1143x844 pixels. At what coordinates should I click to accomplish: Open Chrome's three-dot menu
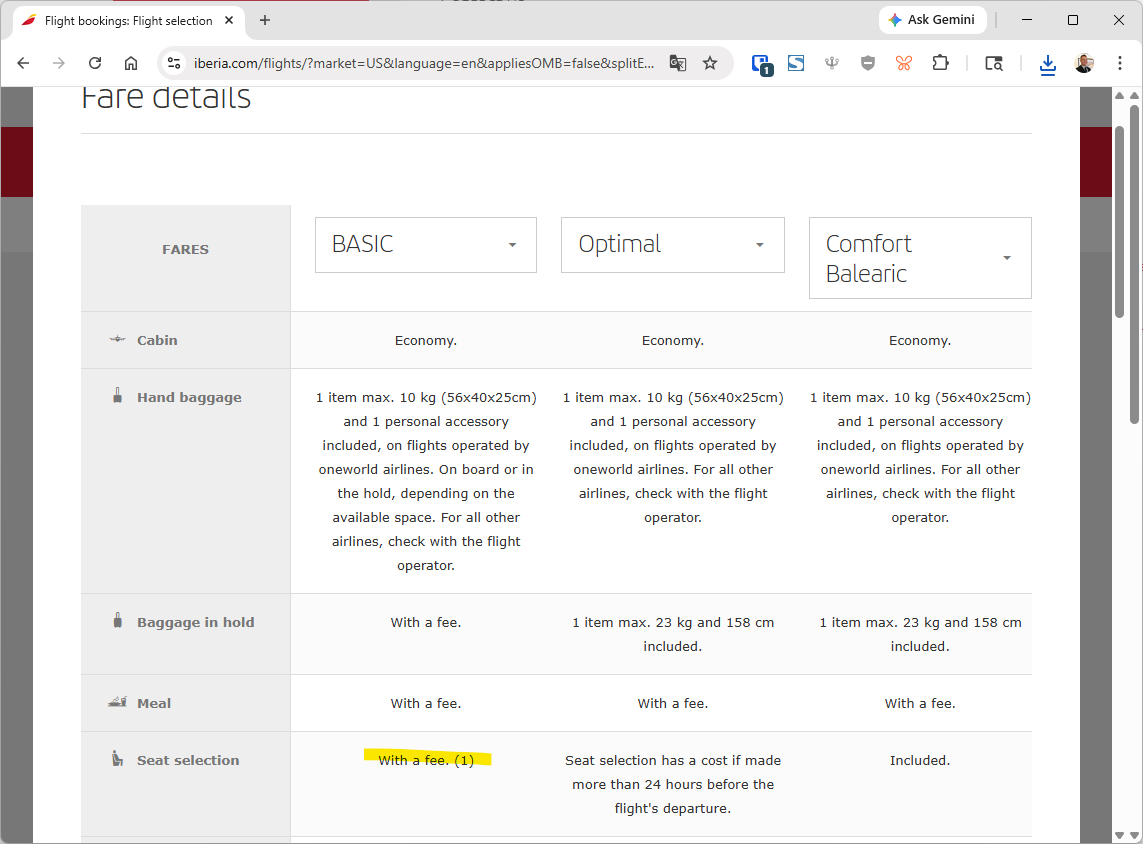pos(1120,63)
